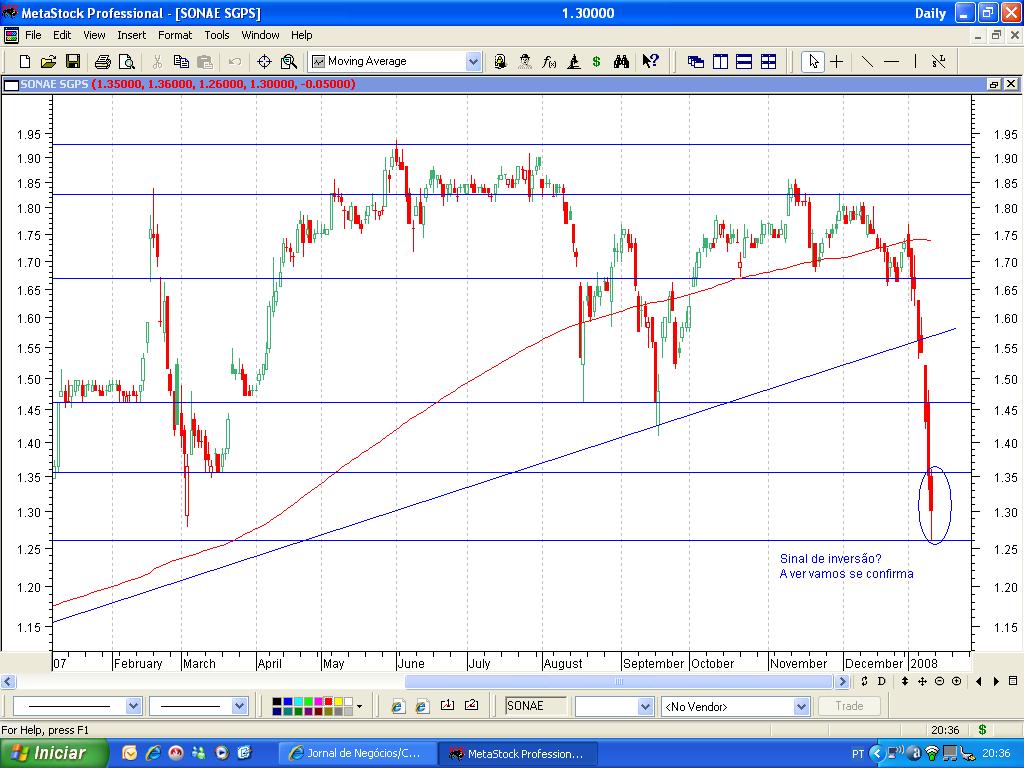Click the MetaStock Professional taskbar button
The image size is (1024, 768).
point(518,754)
